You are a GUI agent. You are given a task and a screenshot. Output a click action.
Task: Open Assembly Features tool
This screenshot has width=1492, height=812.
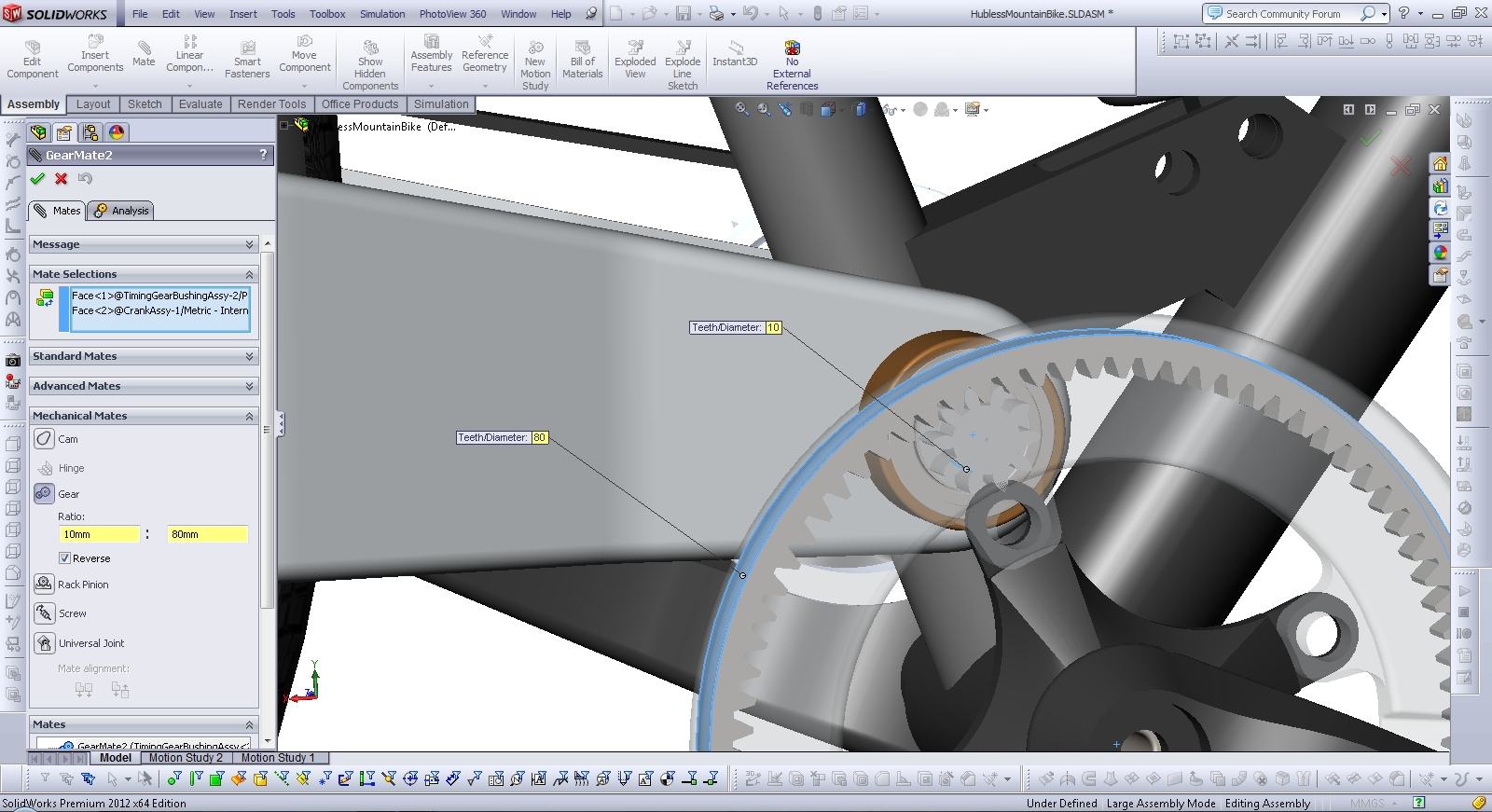(x=431, y=54)
